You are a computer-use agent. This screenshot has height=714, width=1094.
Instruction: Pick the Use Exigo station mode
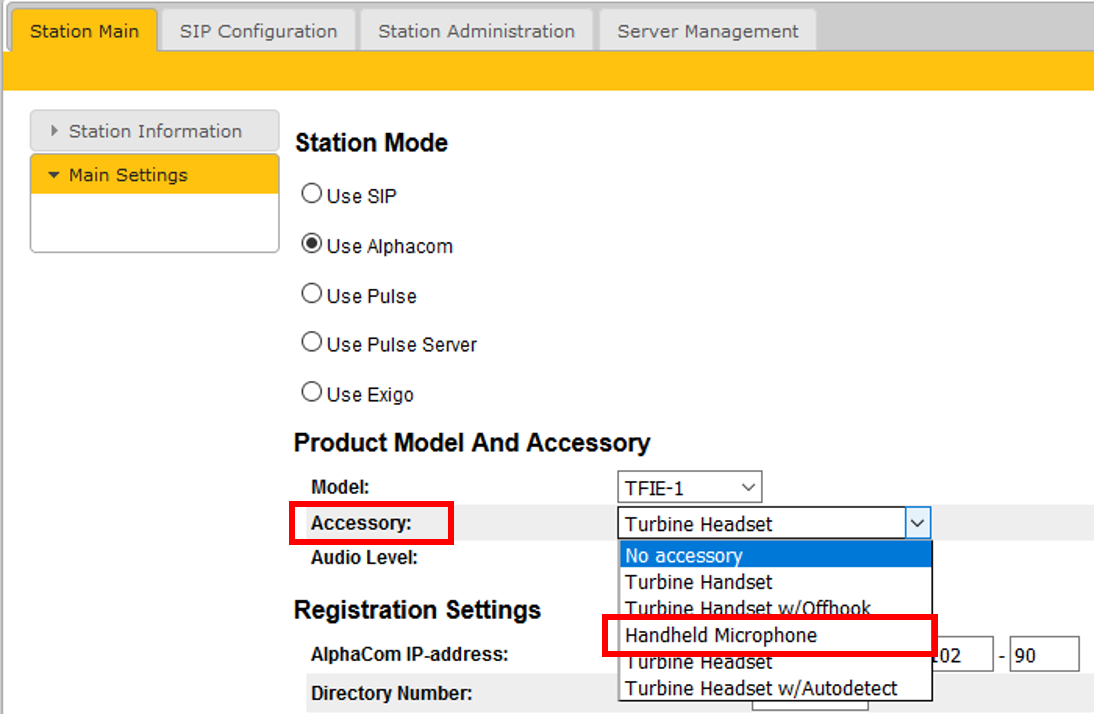(312, 393)
